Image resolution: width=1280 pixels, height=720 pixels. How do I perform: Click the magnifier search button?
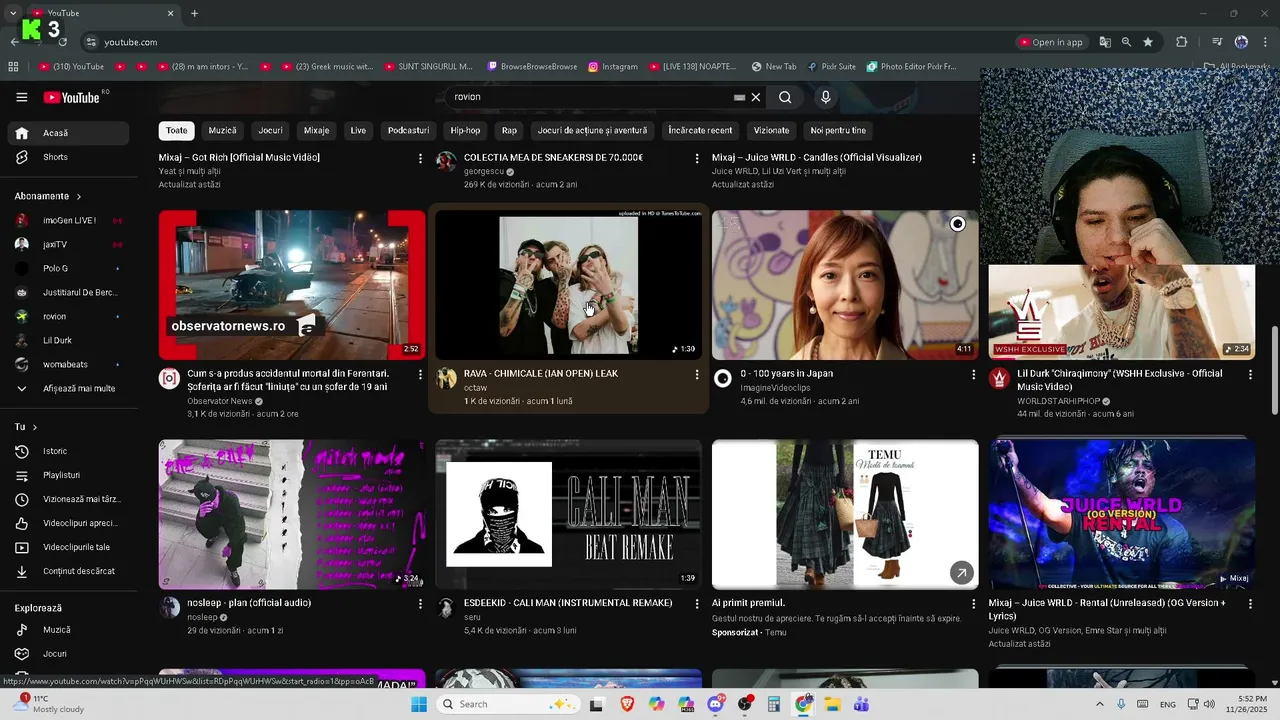coord(785,97)
